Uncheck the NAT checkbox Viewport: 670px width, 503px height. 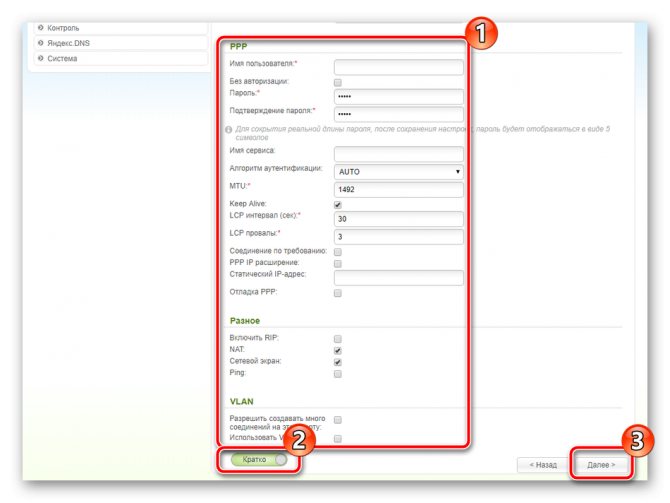(338, 350)
